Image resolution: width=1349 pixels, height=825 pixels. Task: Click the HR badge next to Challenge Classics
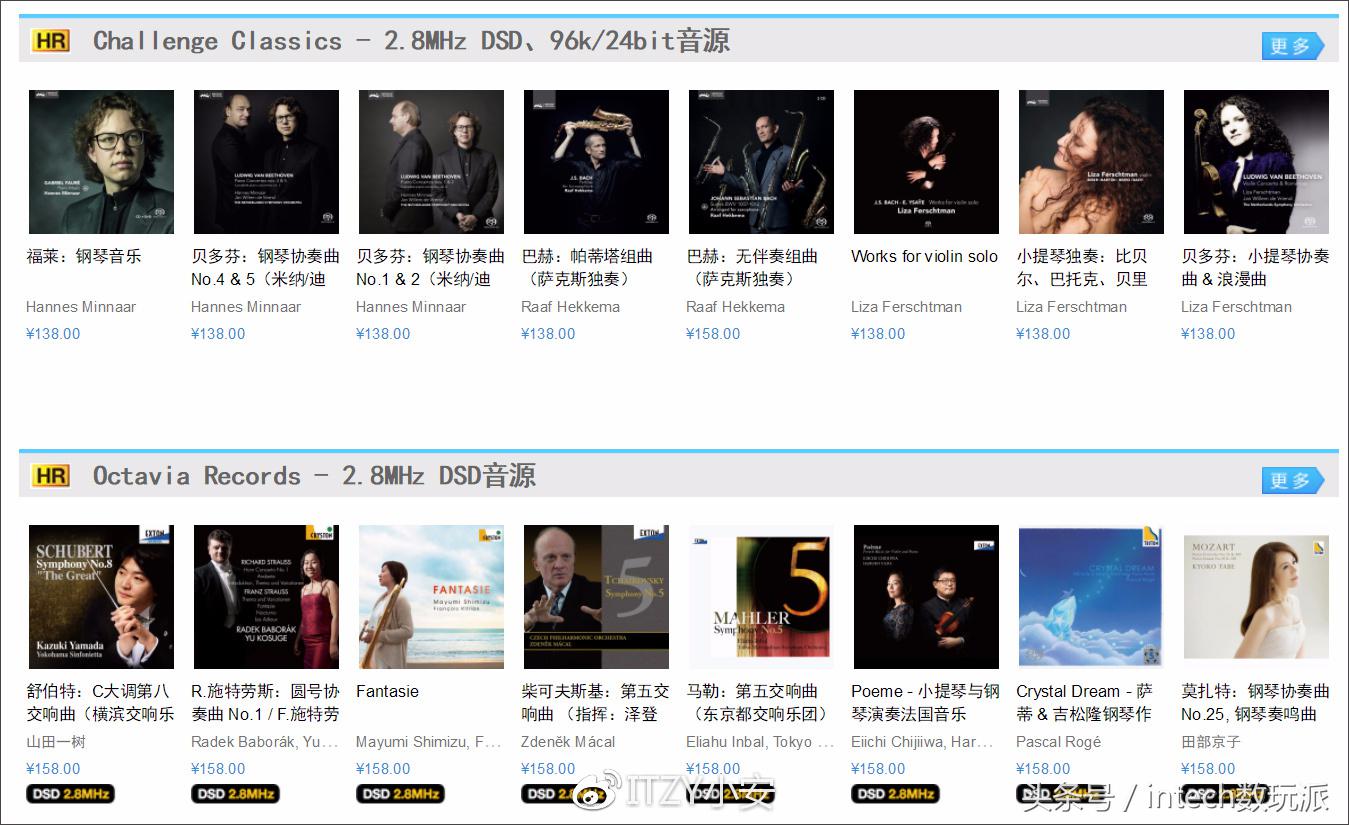[x=51, y=41]
